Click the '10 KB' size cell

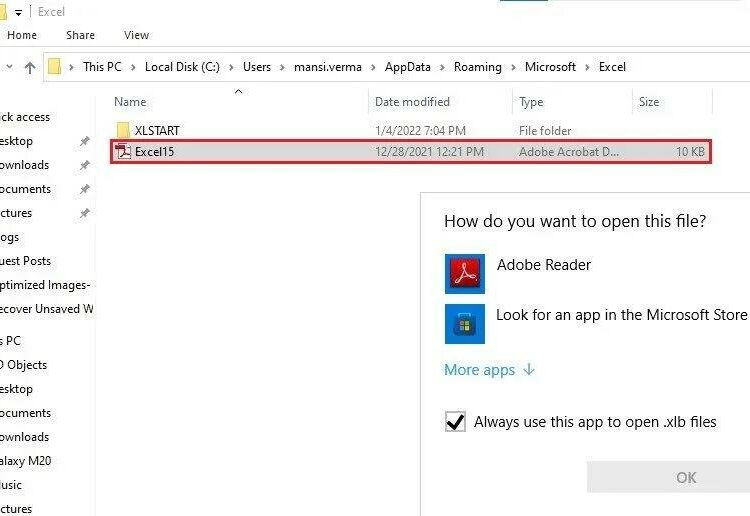click(690, 152)
